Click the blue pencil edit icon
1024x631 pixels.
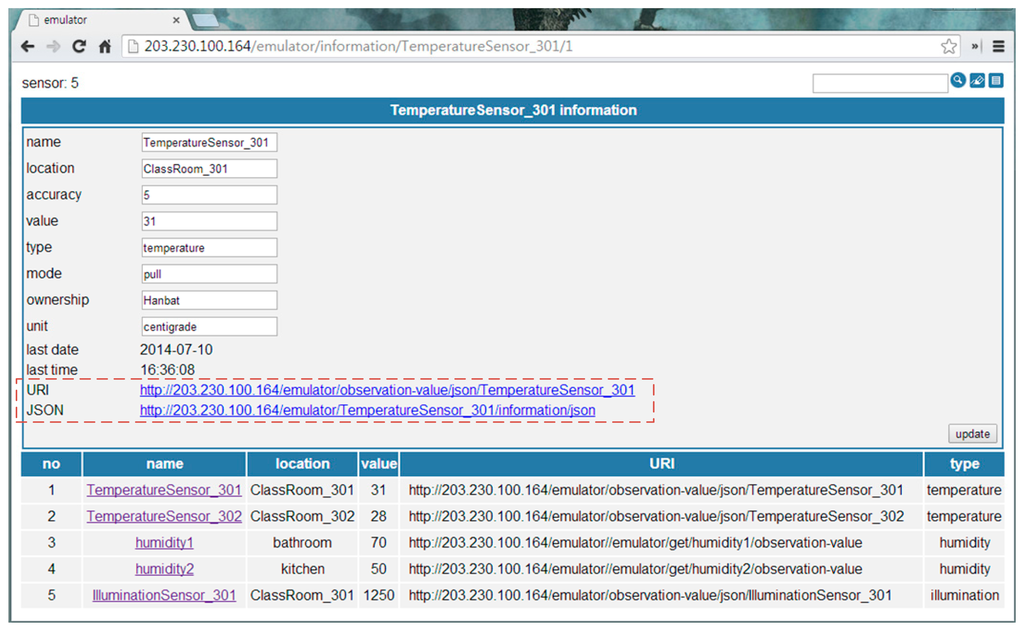[977, 81]
